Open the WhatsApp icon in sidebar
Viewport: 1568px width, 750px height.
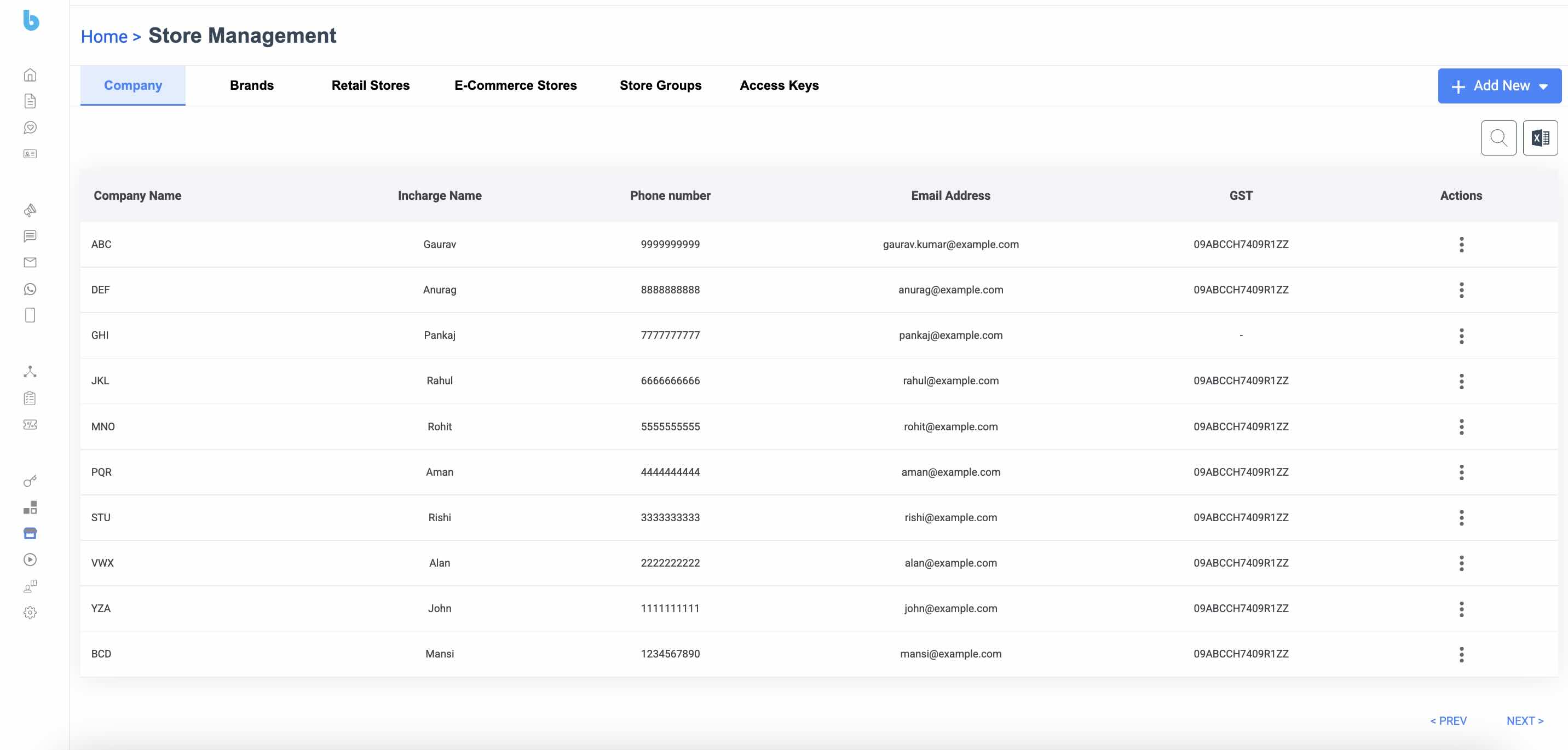(30, 289)
